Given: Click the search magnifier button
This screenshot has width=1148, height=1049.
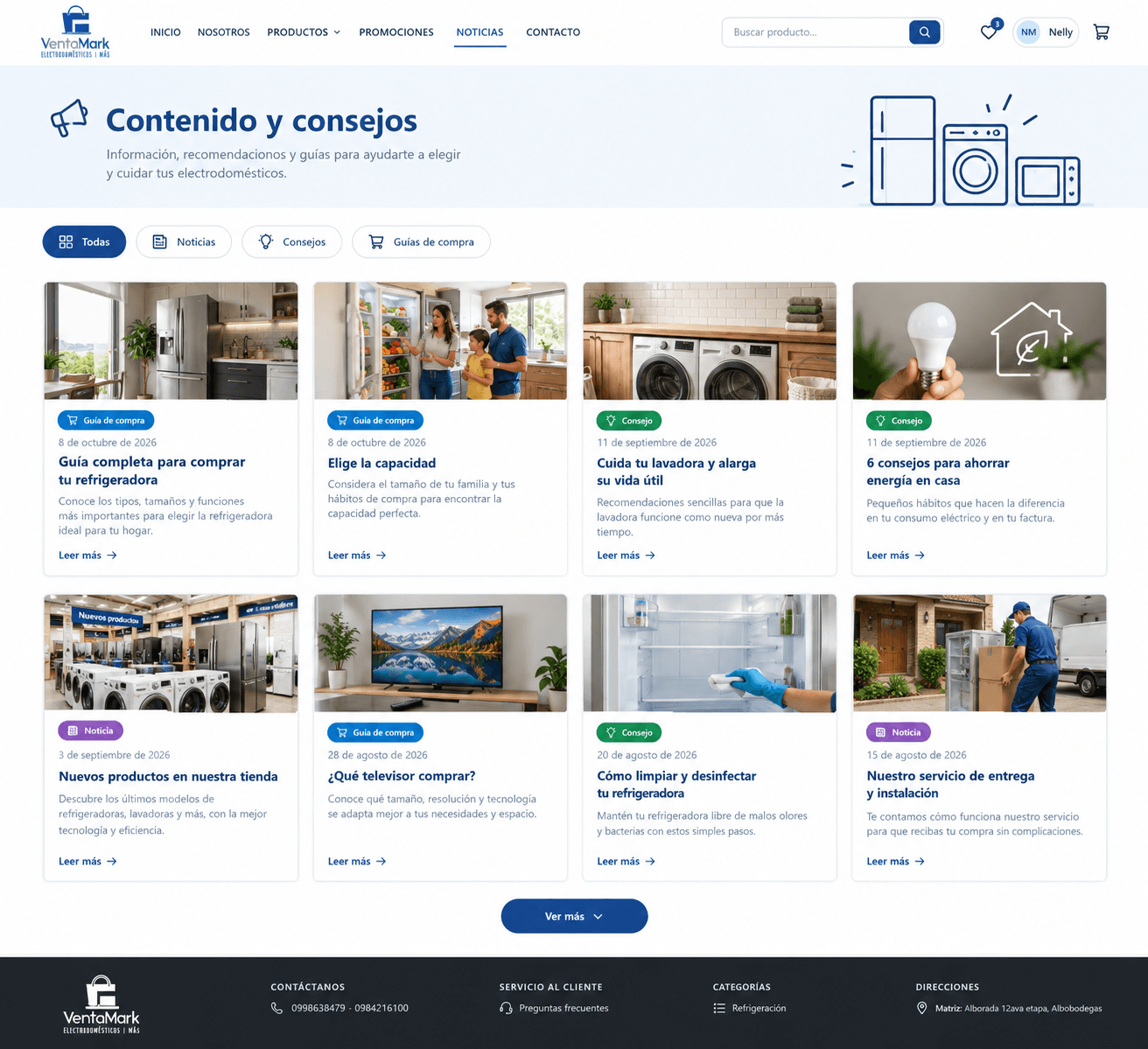Looking at the screenshot, I should click(x=924, y=32).
